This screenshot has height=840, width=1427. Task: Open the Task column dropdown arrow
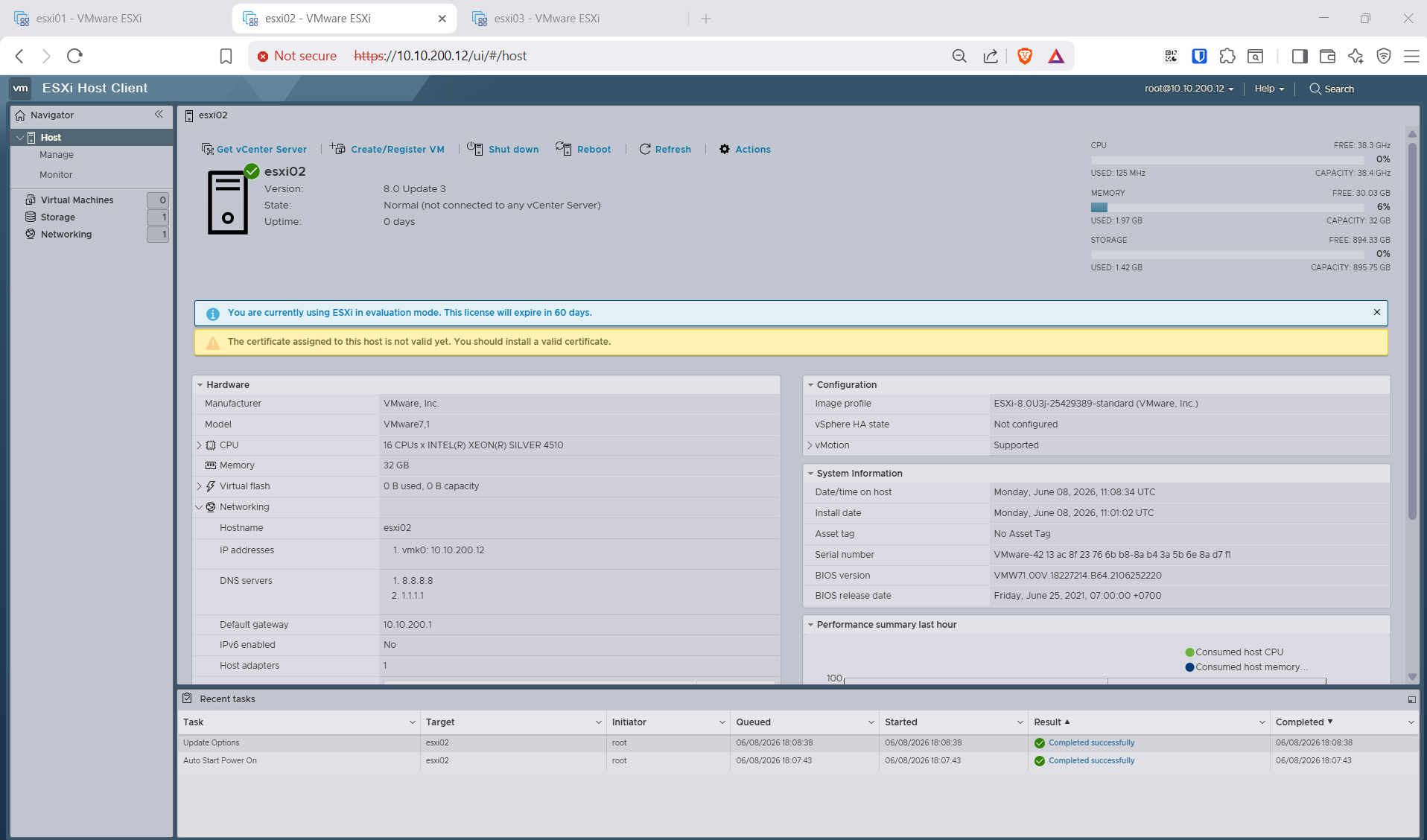tap(412, 722)
